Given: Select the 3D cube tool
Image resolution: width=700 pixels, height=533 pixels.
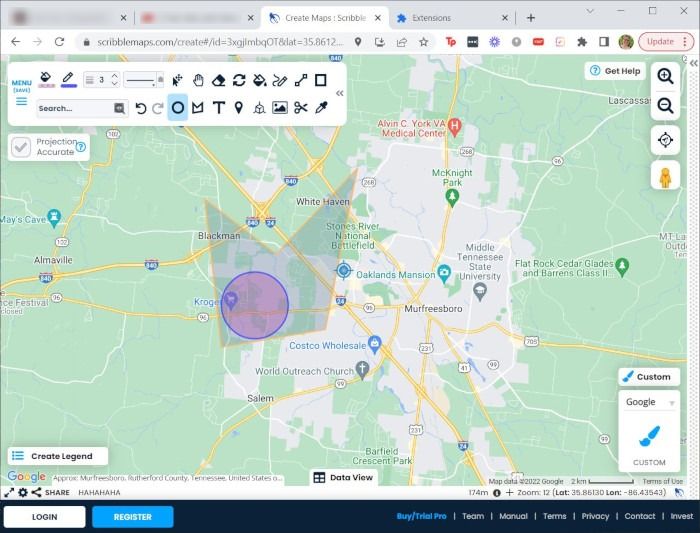Looking at the screenshot, I should pyautogui.click(x=259, y=108).
